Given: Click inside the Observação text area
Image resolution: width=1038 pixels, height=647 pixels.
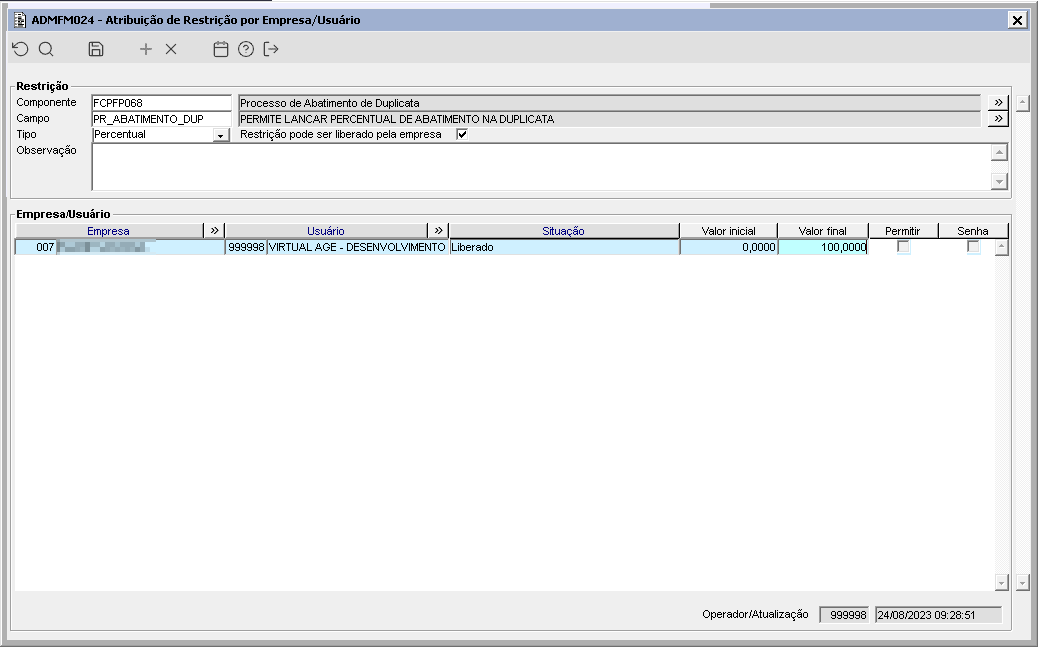Looking at the screenshot, I should tap(541, 167).
